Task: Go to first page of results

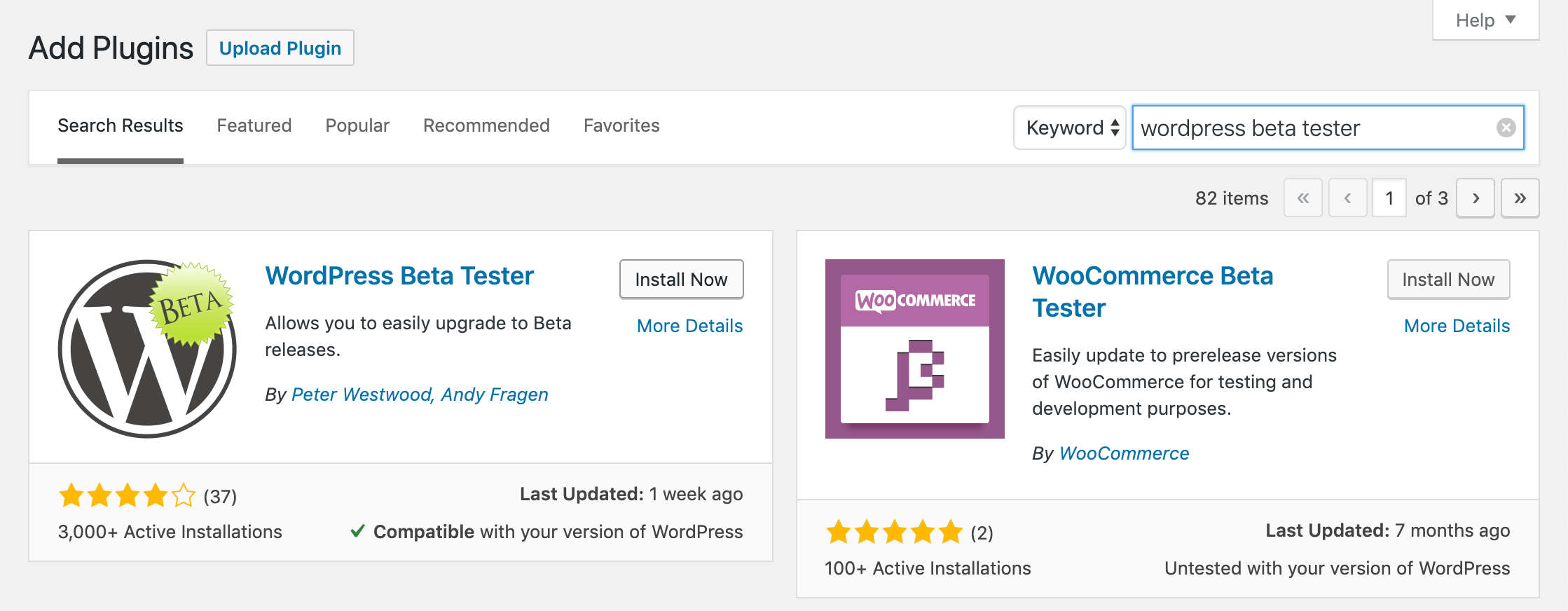Action: pyautogui.click(x=1303, y=198)
